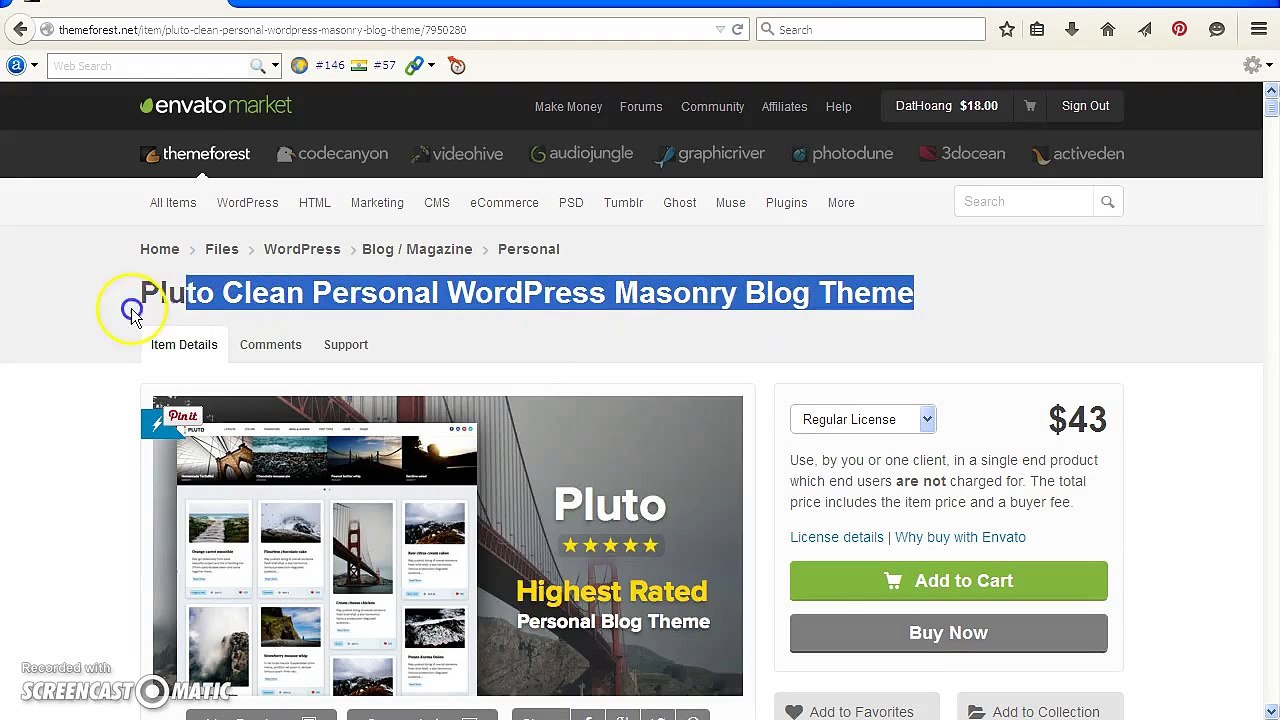Open the Plugins category menu
Screen dimensions: 1280x720
[x=786, y=203]
